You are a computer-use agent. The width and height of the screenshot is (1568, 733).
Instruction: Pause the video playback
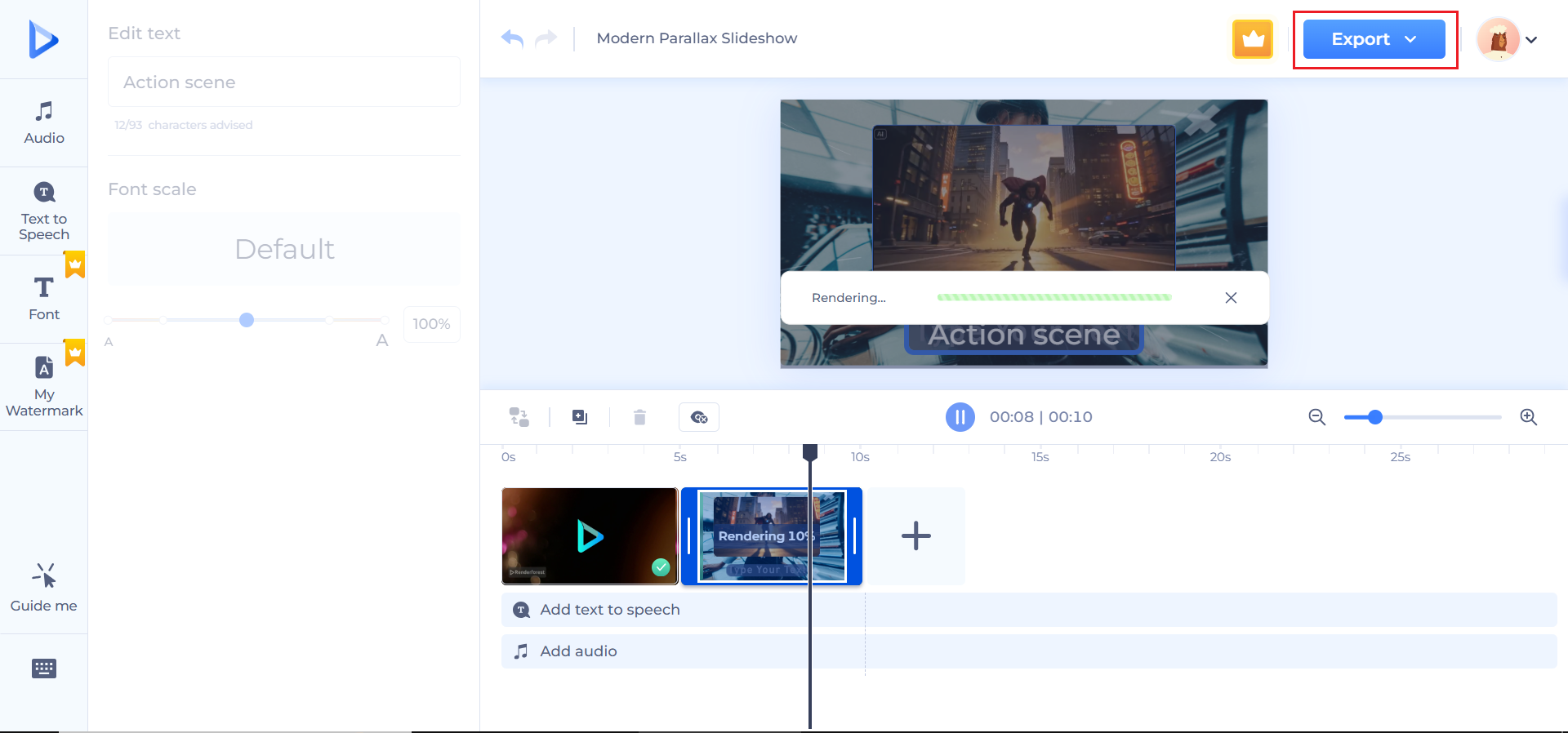pyautogui.click(x=960, y=417)
